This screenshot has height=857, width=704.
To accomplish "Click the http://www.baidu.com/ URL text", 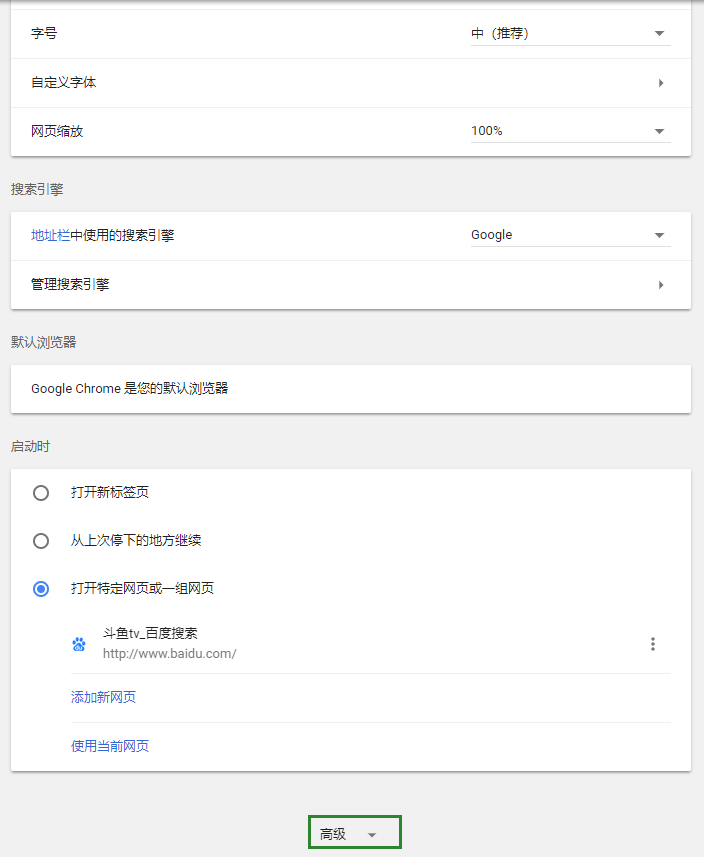I will click(169, 654).
